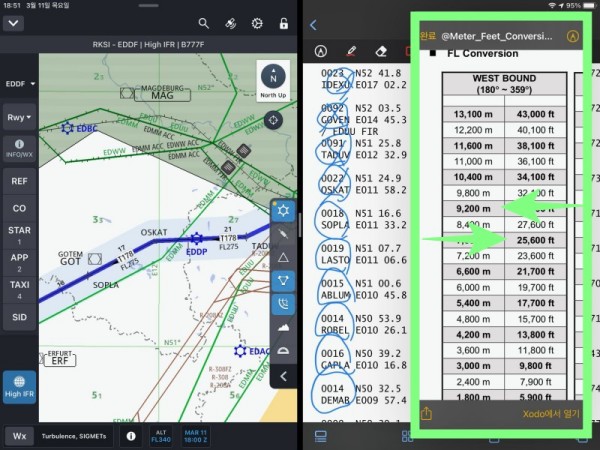Screen dimensions: 600x450
Task: Select the eraser tool
Action: pyautogui.click(x=380, y=50)
